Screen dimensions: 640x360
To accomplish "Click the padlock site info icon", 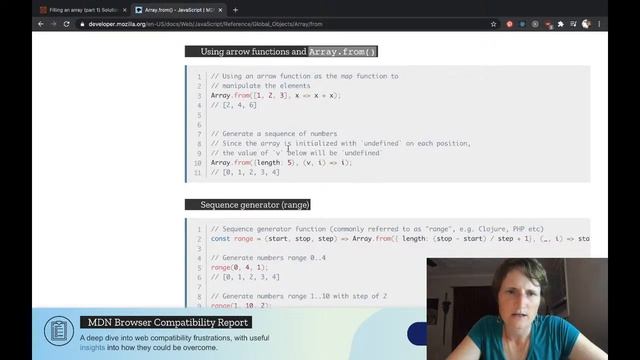I will tap(82, 24).
